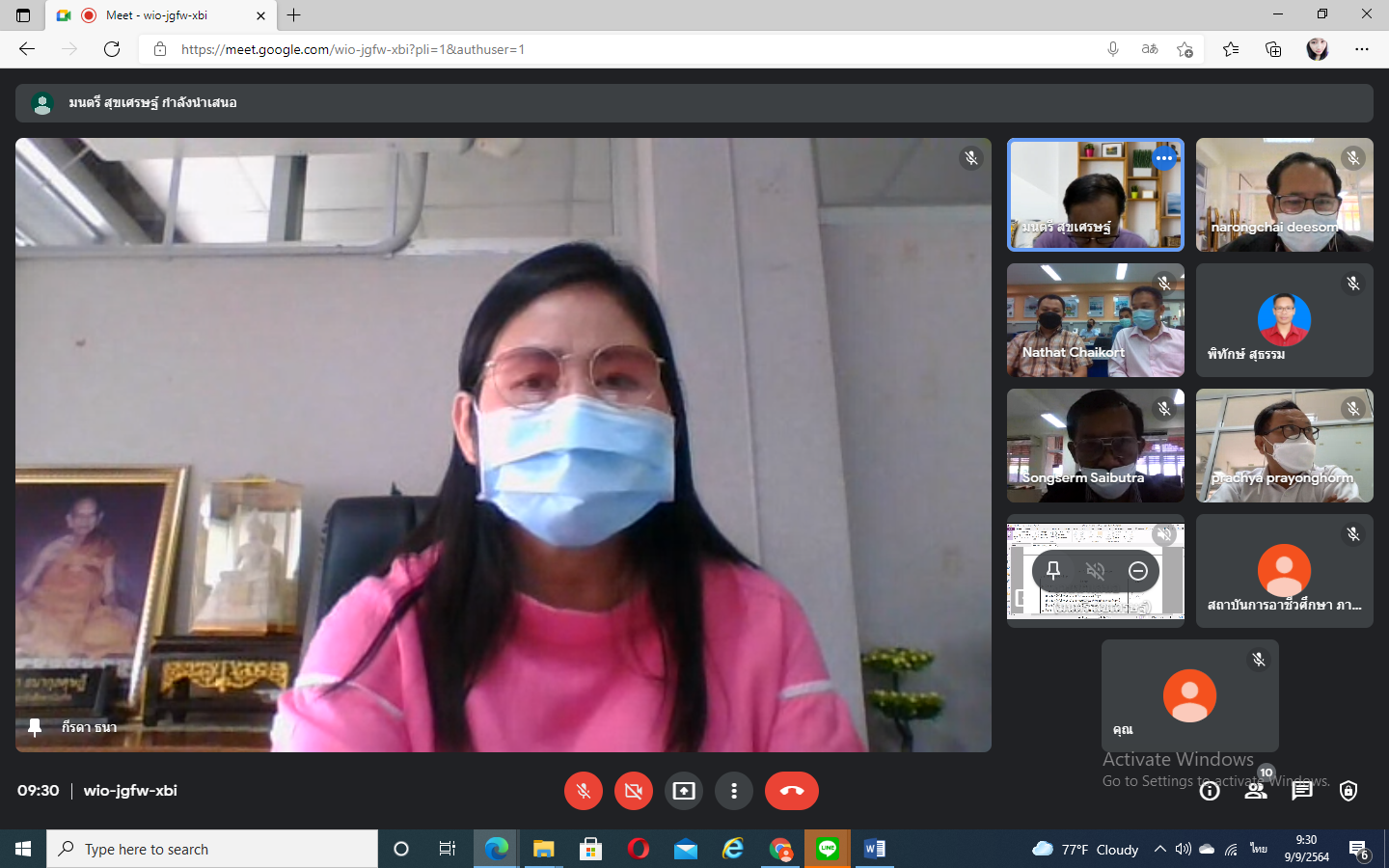
Task: Open meeting details info icon
Action: coord(1210,791)
